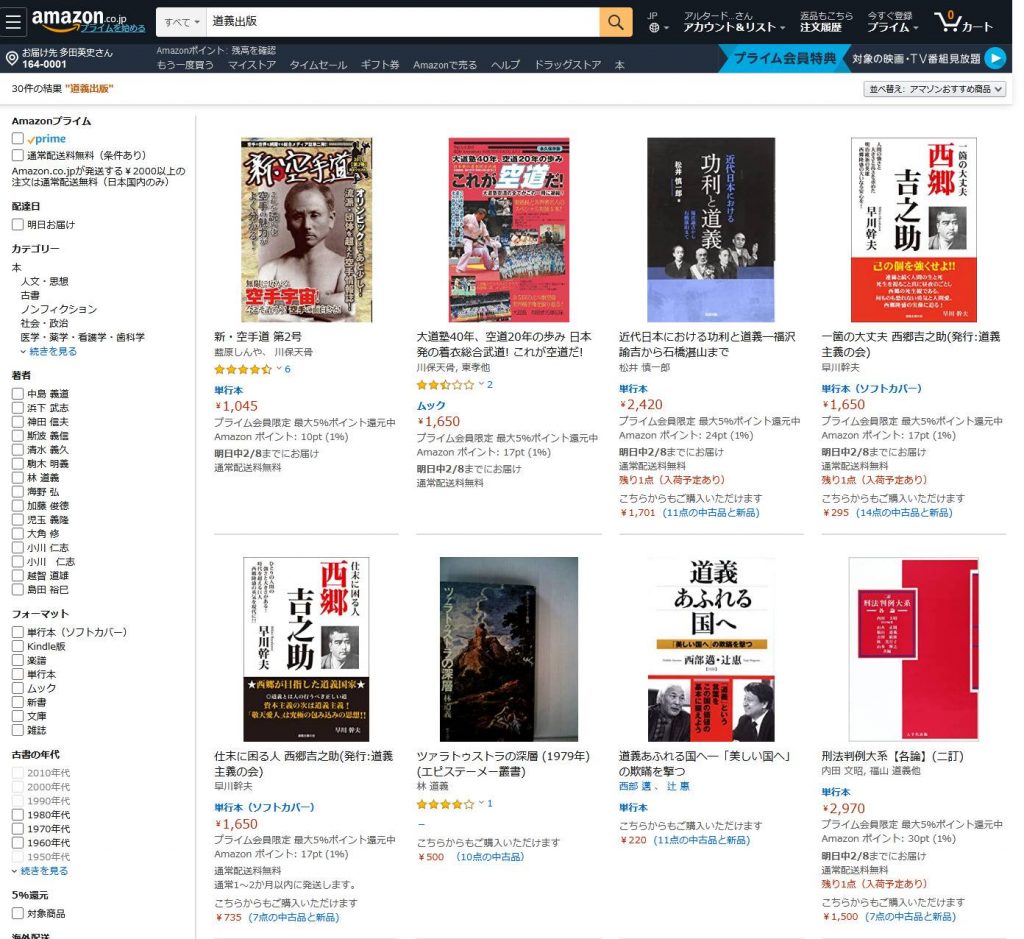The image size is (1024, 939).
Task: Check the 楽譜 format filter
Action: 18,660
